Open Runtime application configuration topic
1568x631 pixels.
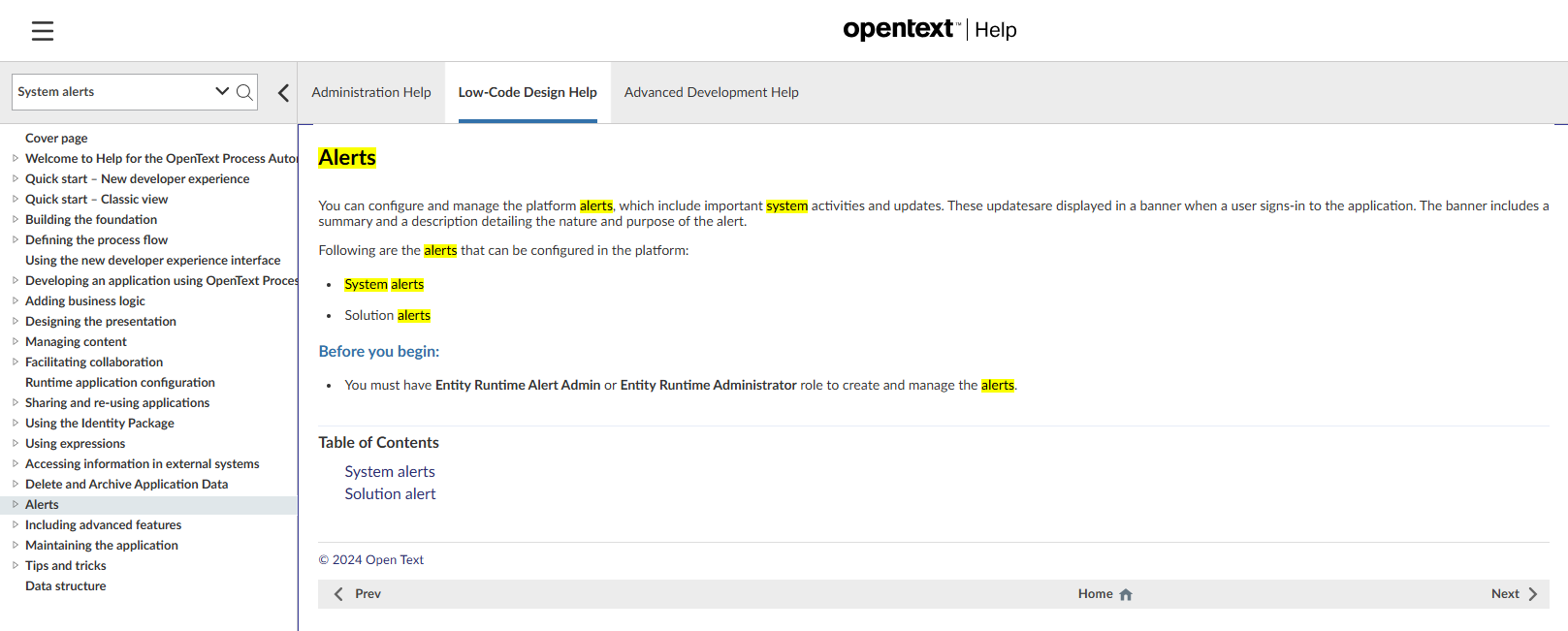(120, 383)
